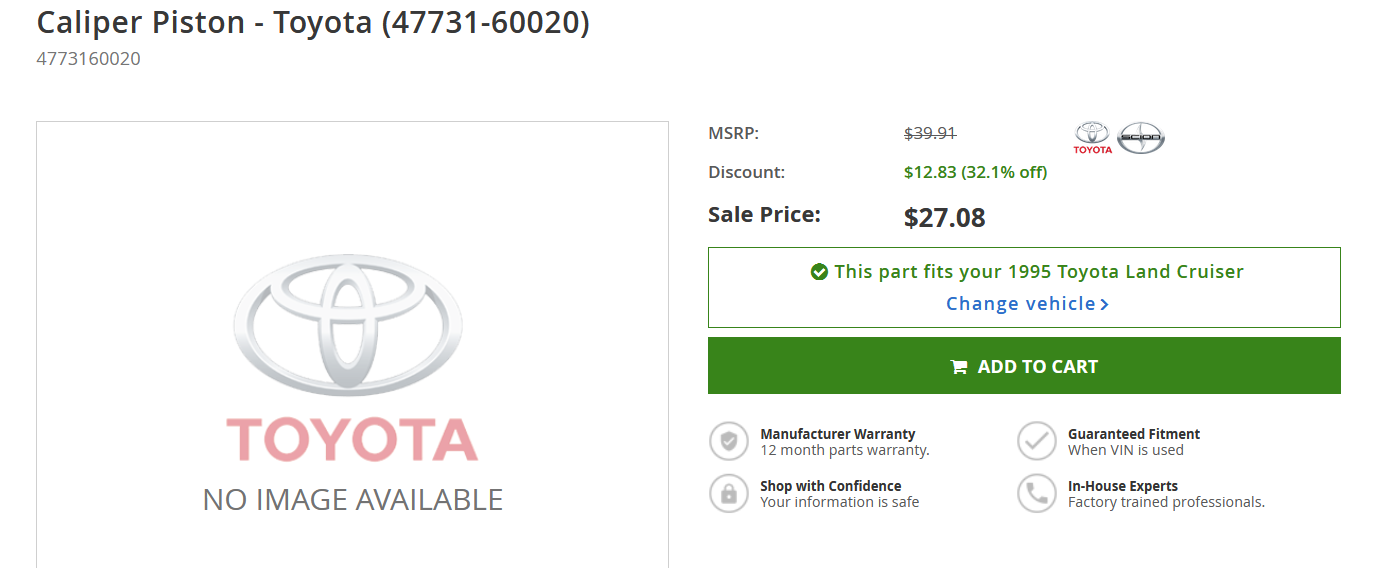Click the padlock Shop with Confidence icon
The height and width of the screenshot is (568, 1392).
(x=729, y=493)
